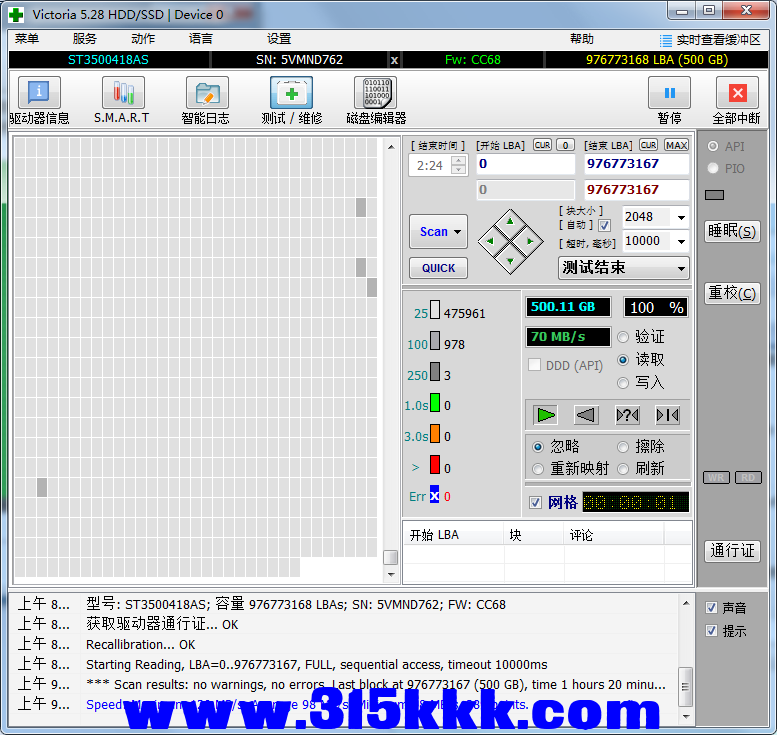Click the green 1.0s block color indicator

click(x=435, y=402)
